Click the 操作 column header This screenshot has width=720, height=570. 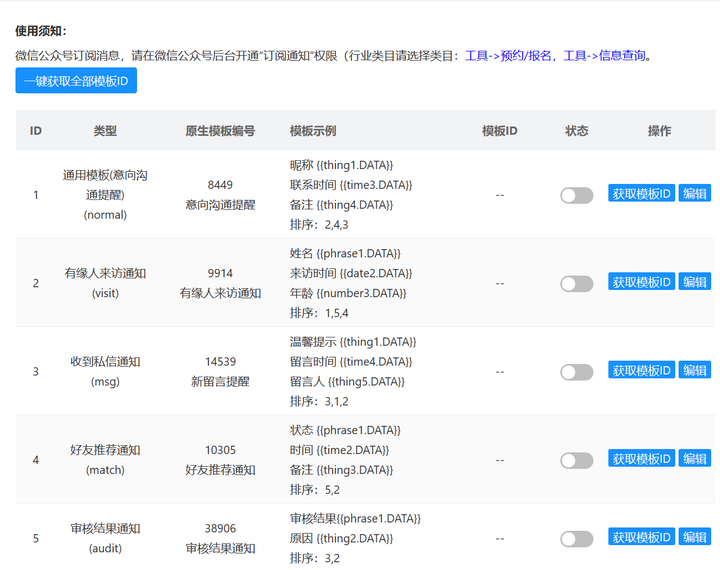point(659,131)
